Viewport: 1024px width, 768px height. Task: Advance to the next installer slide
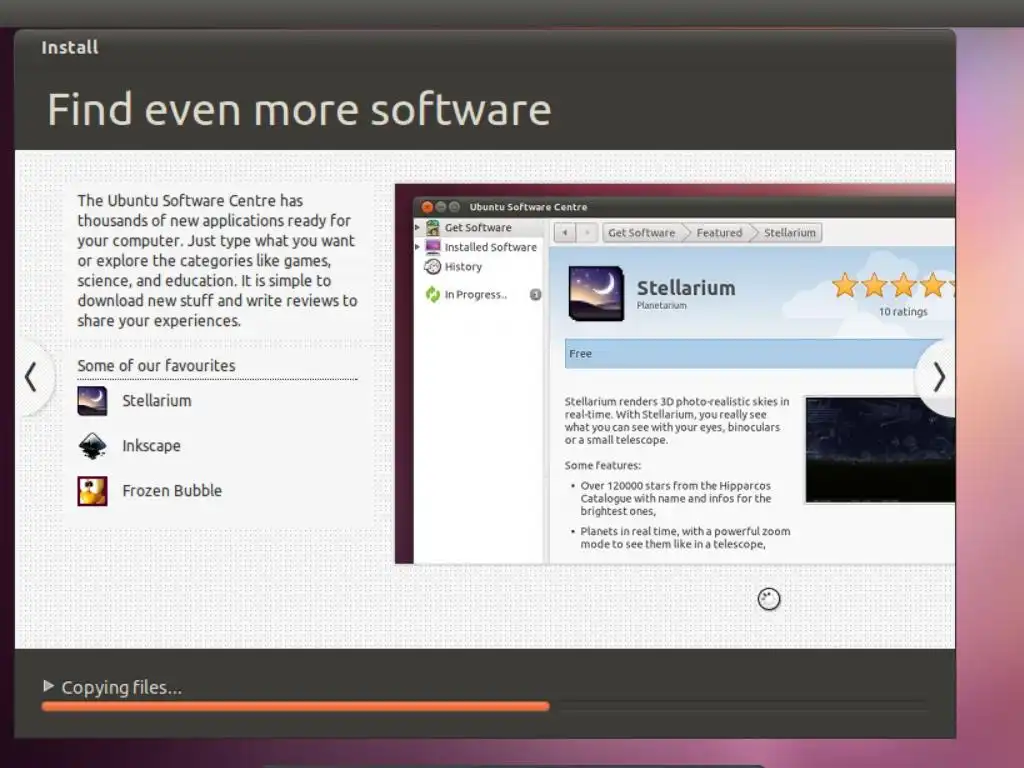point(938,377)
